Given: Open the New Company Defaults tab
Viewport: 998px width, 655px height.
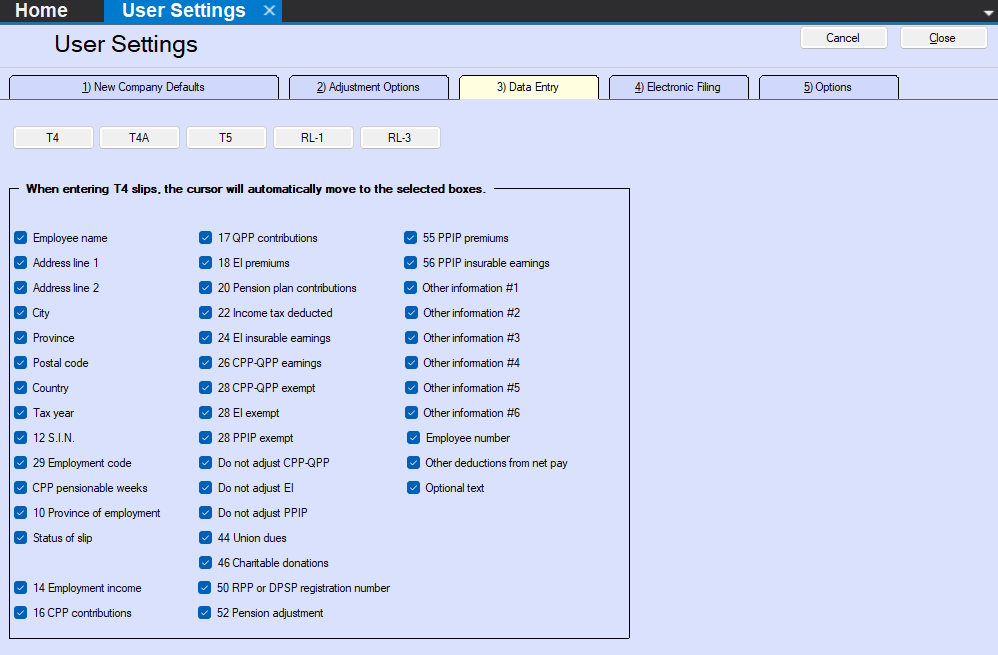Looking at the screenshot, I should pyautogui.click(x=143, y=87).
